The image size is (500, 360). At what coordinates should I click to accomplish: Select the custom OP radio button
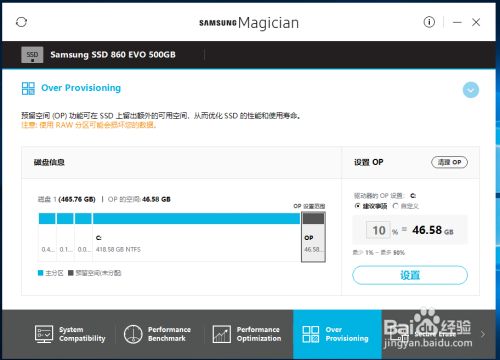pos(395,206)
